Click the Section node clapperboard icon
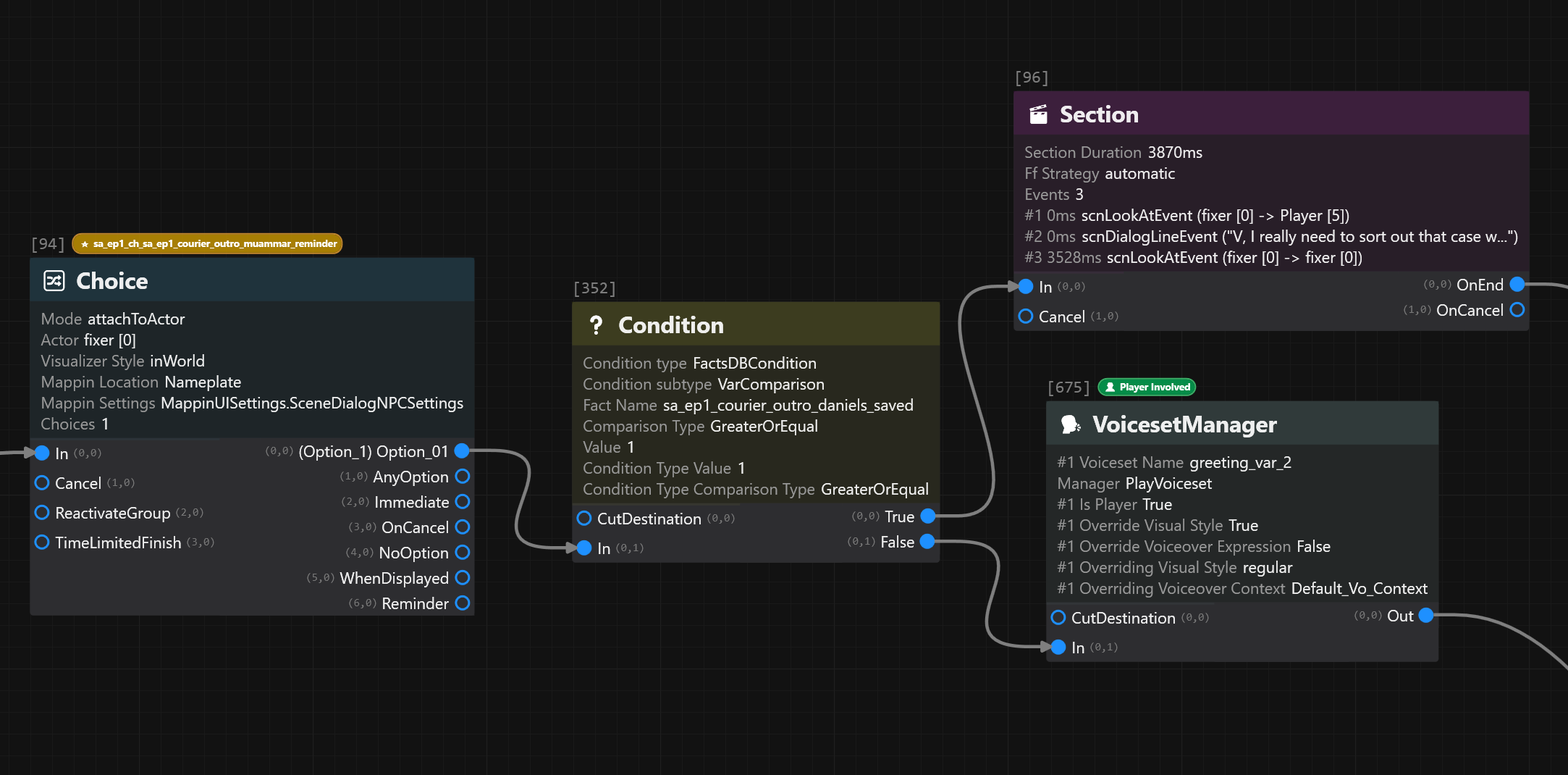 click(x=1038, y=114)
